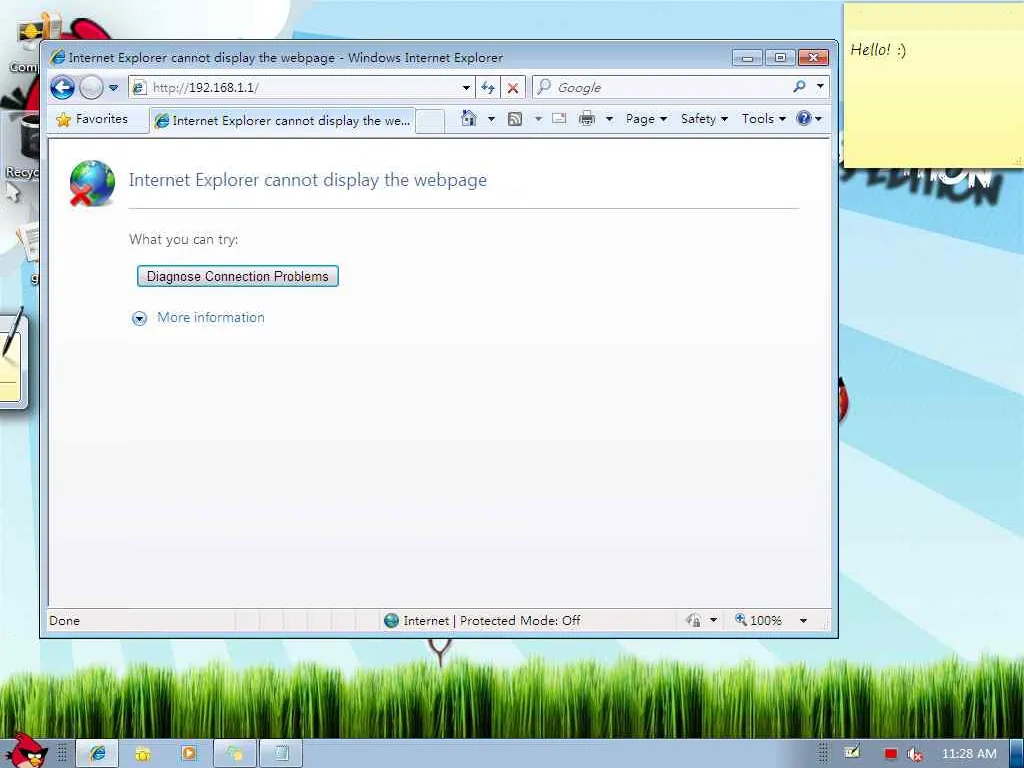Click the More information link text

tap(211, 317)
